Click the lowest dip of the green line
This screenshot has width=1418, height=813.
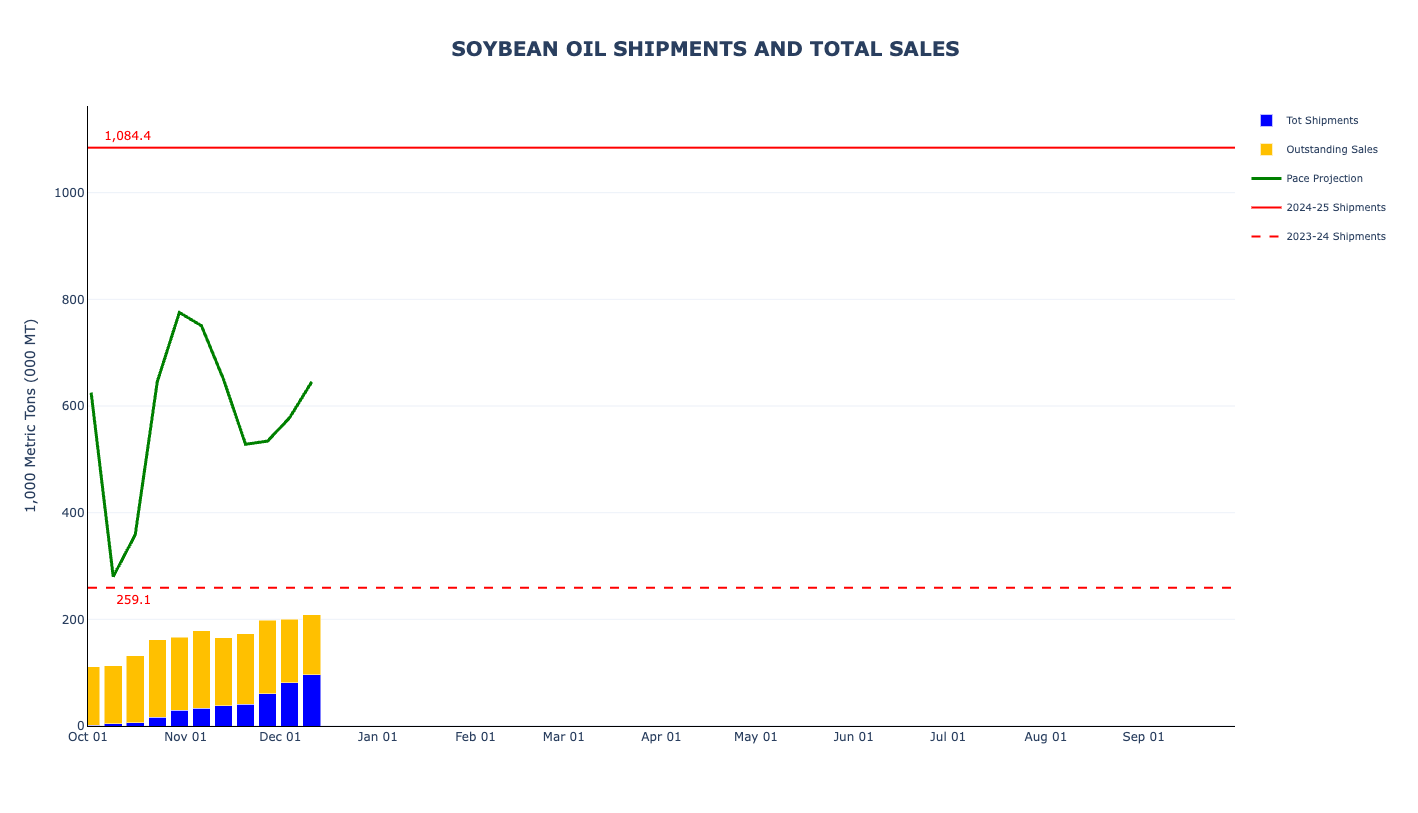113,575
